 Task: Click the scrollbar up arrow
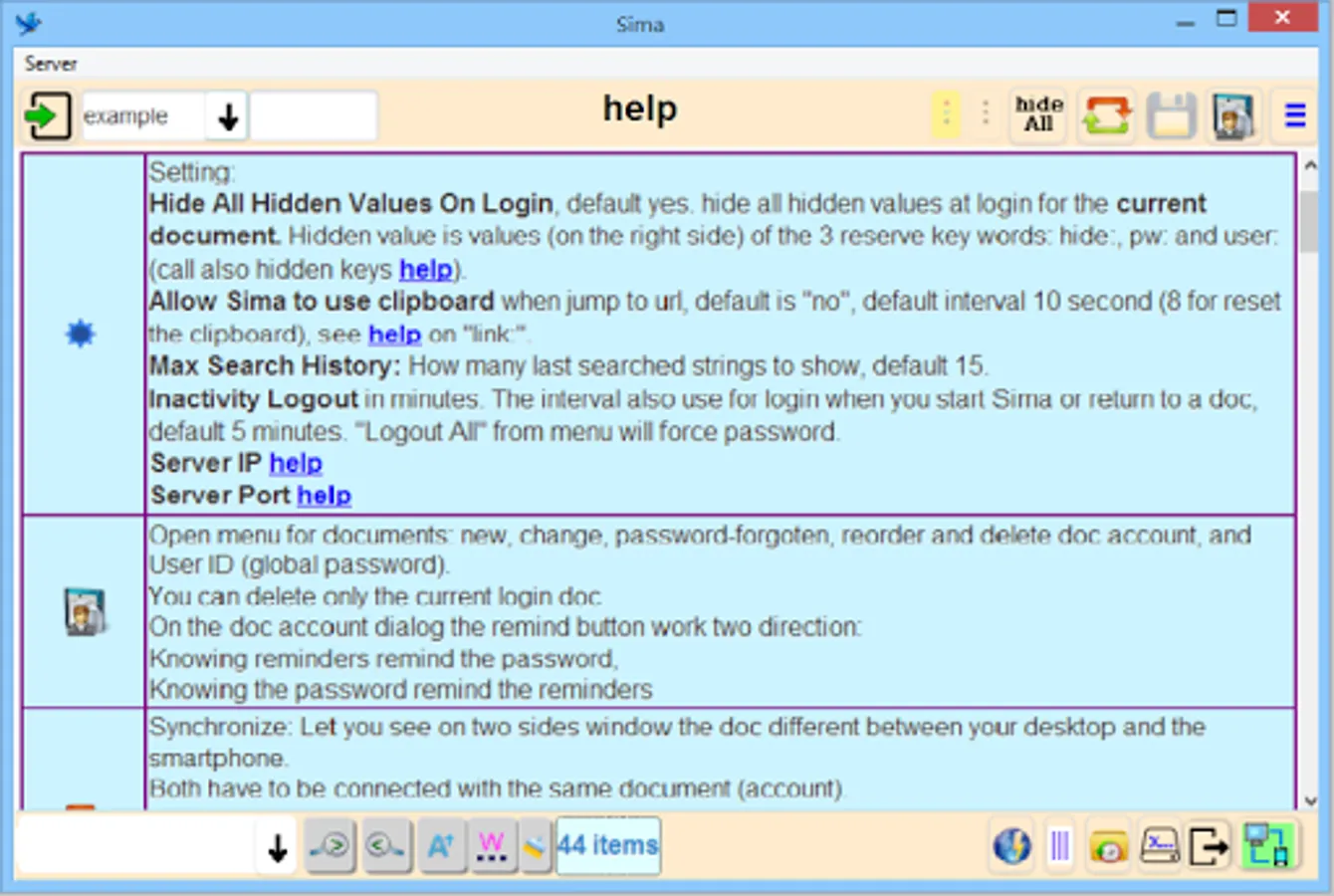1310,165
